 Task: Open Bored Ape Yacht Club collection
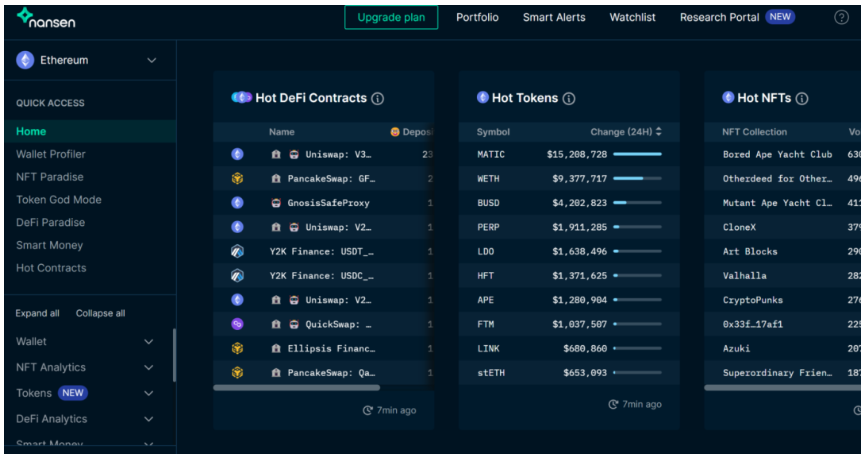pos(777,154)
